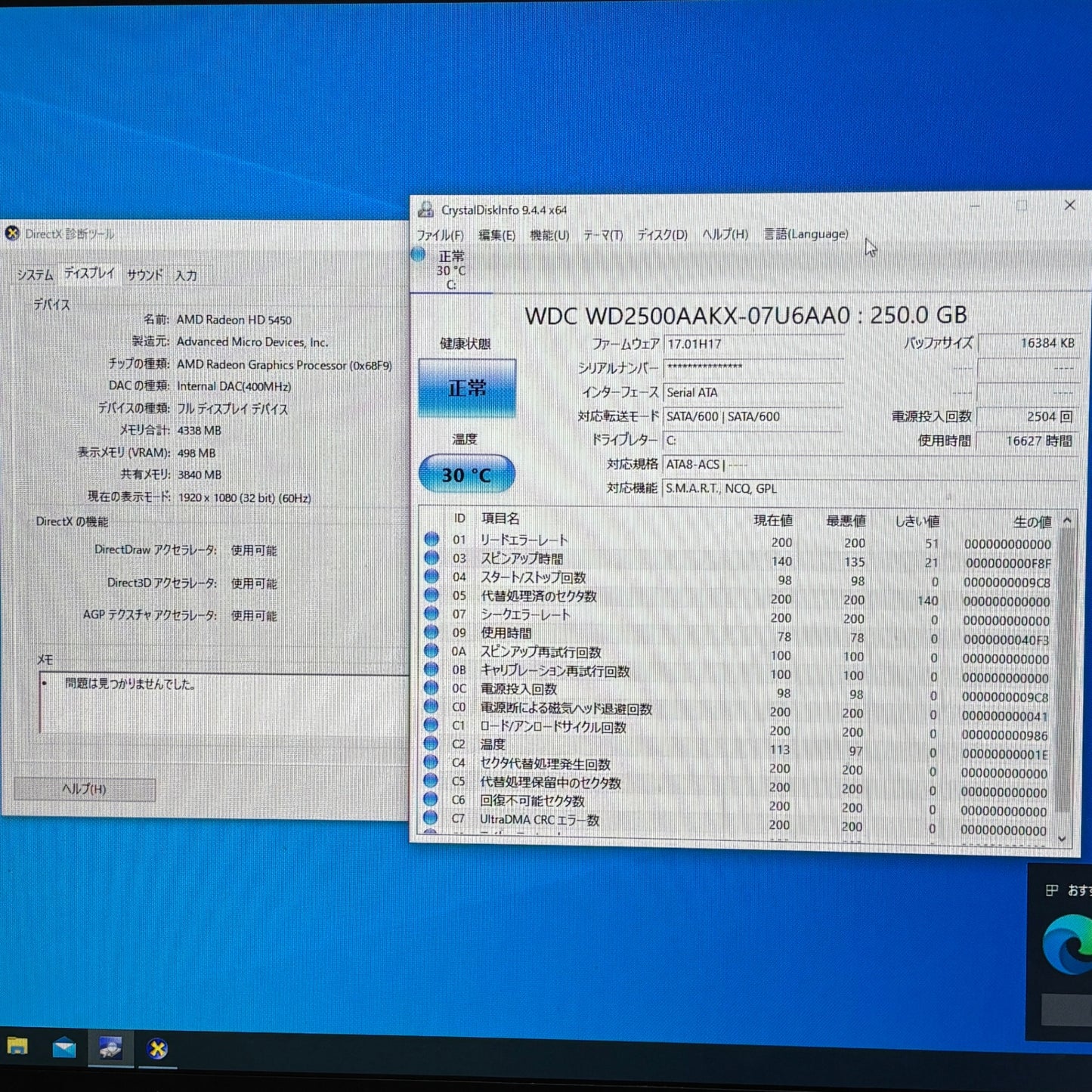Screen dimensions: 1092x1092
Task: Click the AMD Radeon HD 5450 name text
Action: click(234, 320)
